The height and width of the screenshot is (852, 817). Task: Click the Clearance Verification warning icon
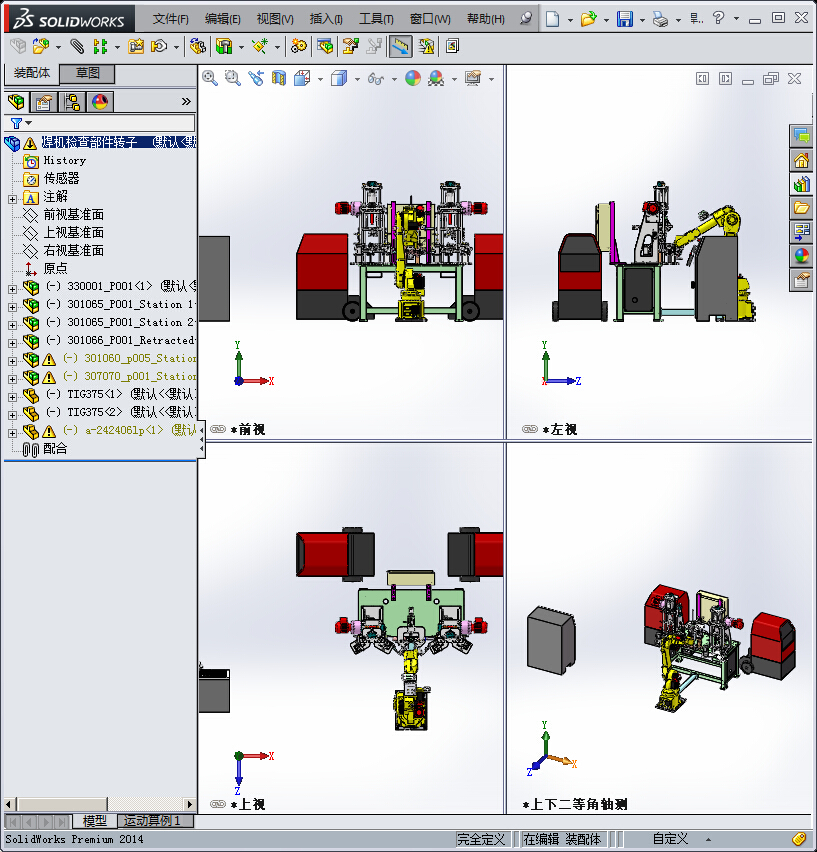click(x=426, y=46)
